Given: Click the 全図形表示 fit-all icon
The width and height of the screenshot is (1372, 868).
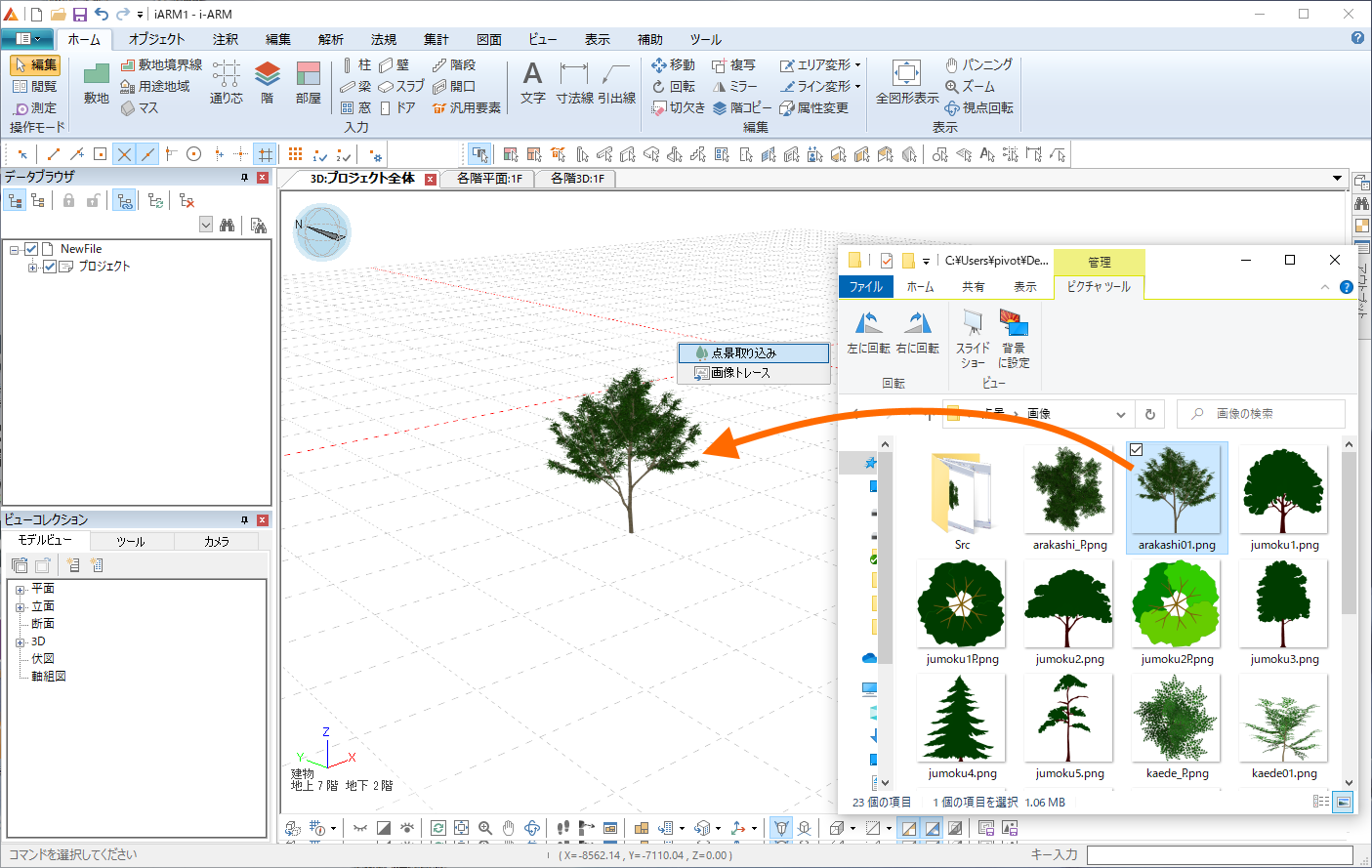Looking at the screenshot, I should [x=906, y=74].
